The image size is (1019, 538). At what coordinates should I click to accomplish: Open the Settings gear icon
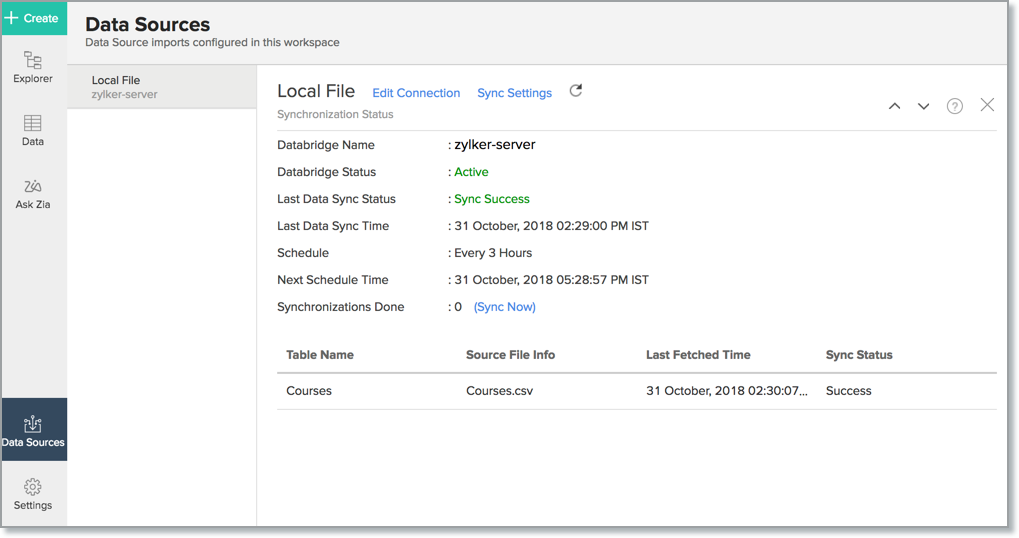pos(33,494)
